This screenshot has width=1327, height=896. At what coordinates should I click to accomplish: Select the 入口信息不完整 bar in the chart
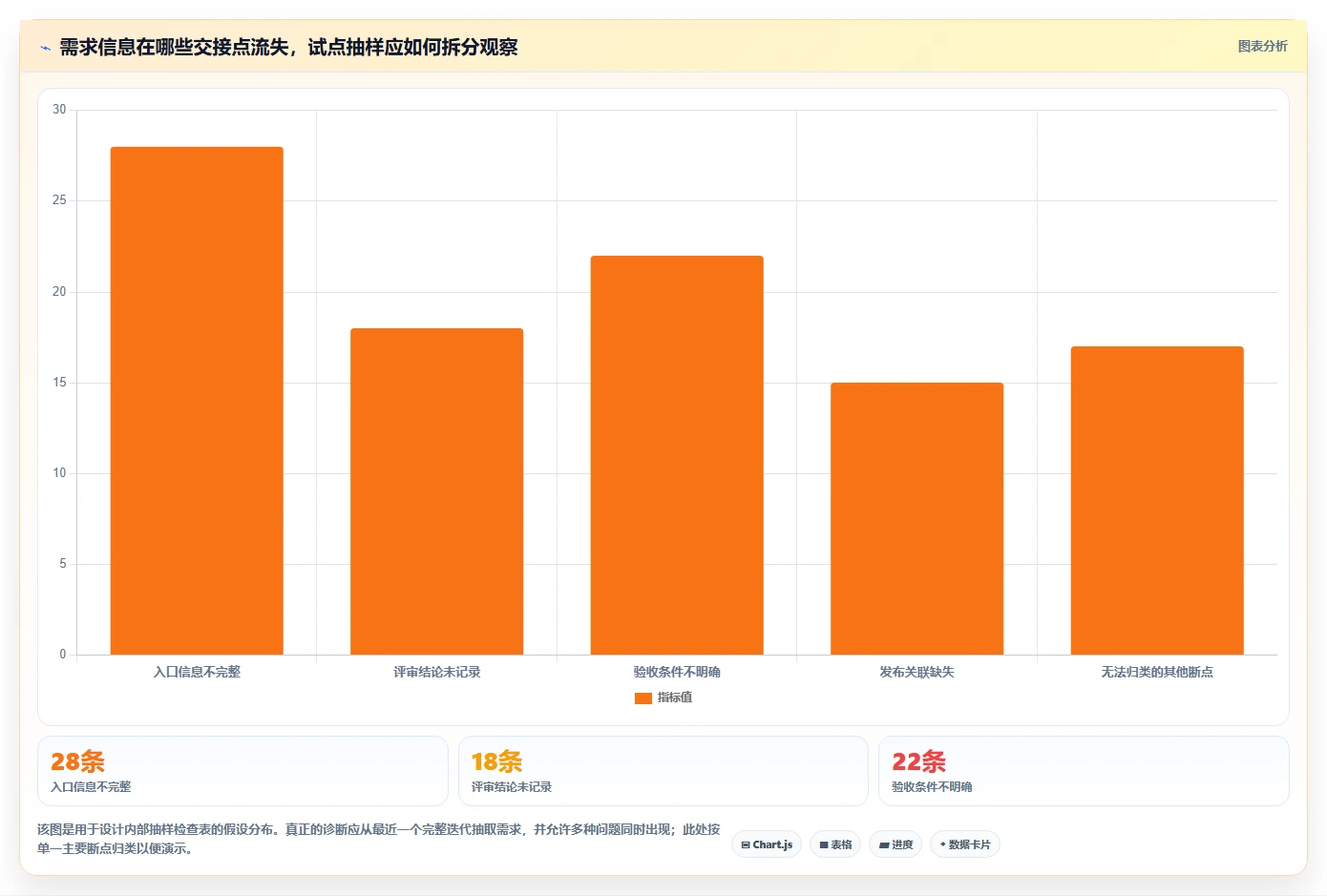click(x=197, y=401)
